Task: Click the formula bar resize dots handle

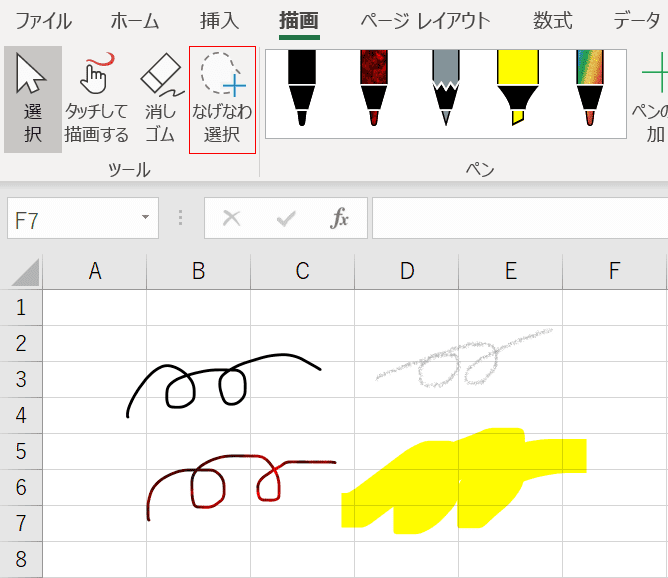Action: click(x=181, y=218)
